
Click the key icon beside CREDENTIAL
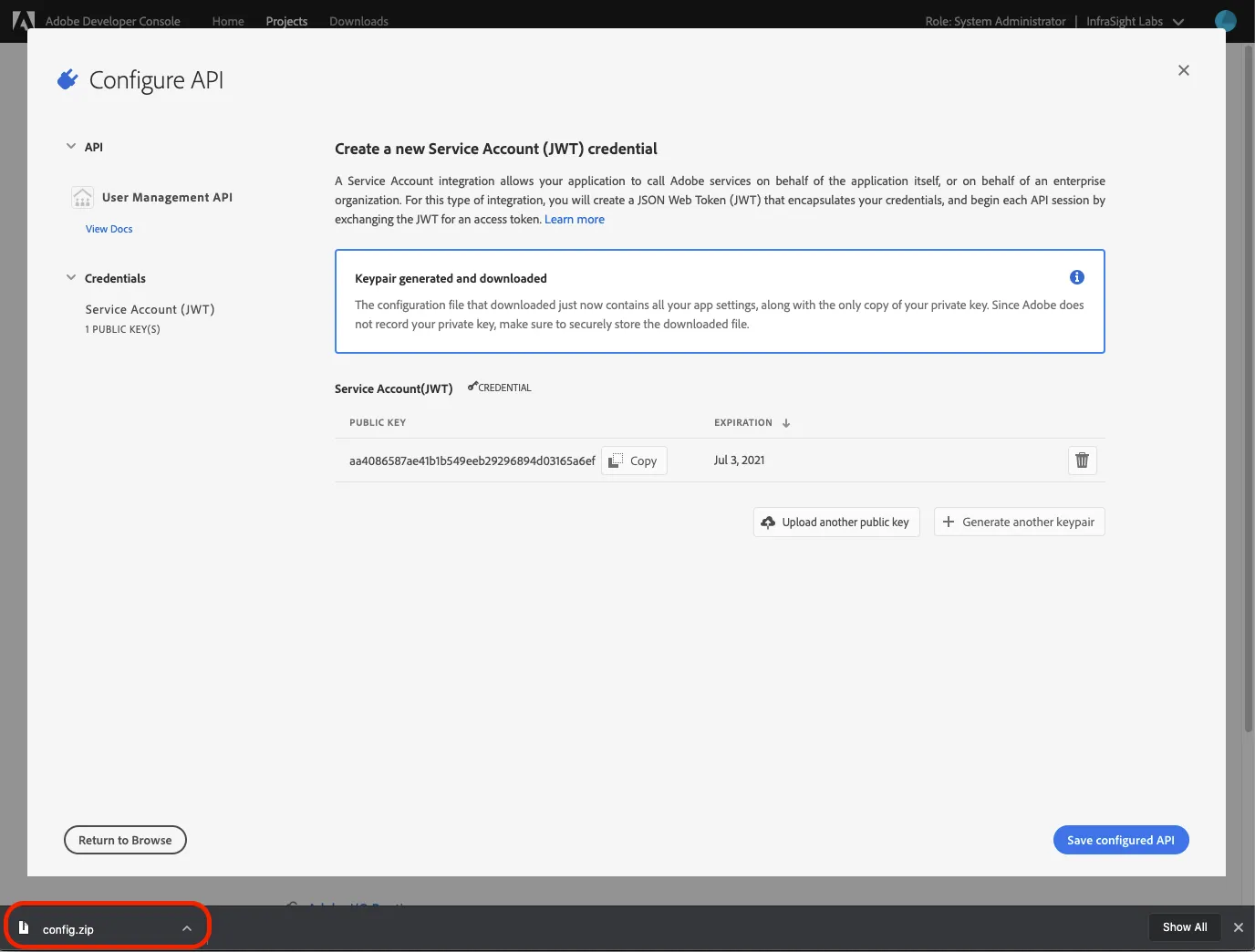coord(472,387)
